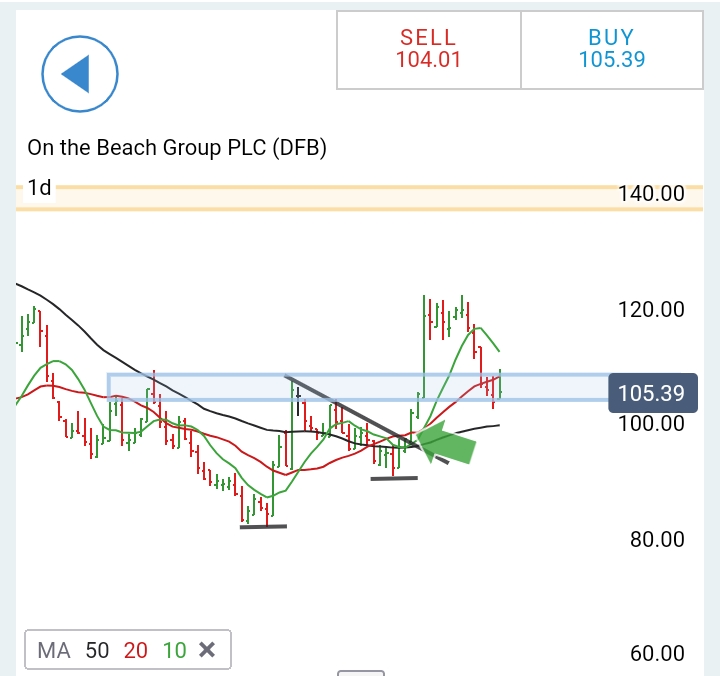Screen dimensions: 720x676
Task: Tap the blue back arrow icon
Action: (80, 74)
